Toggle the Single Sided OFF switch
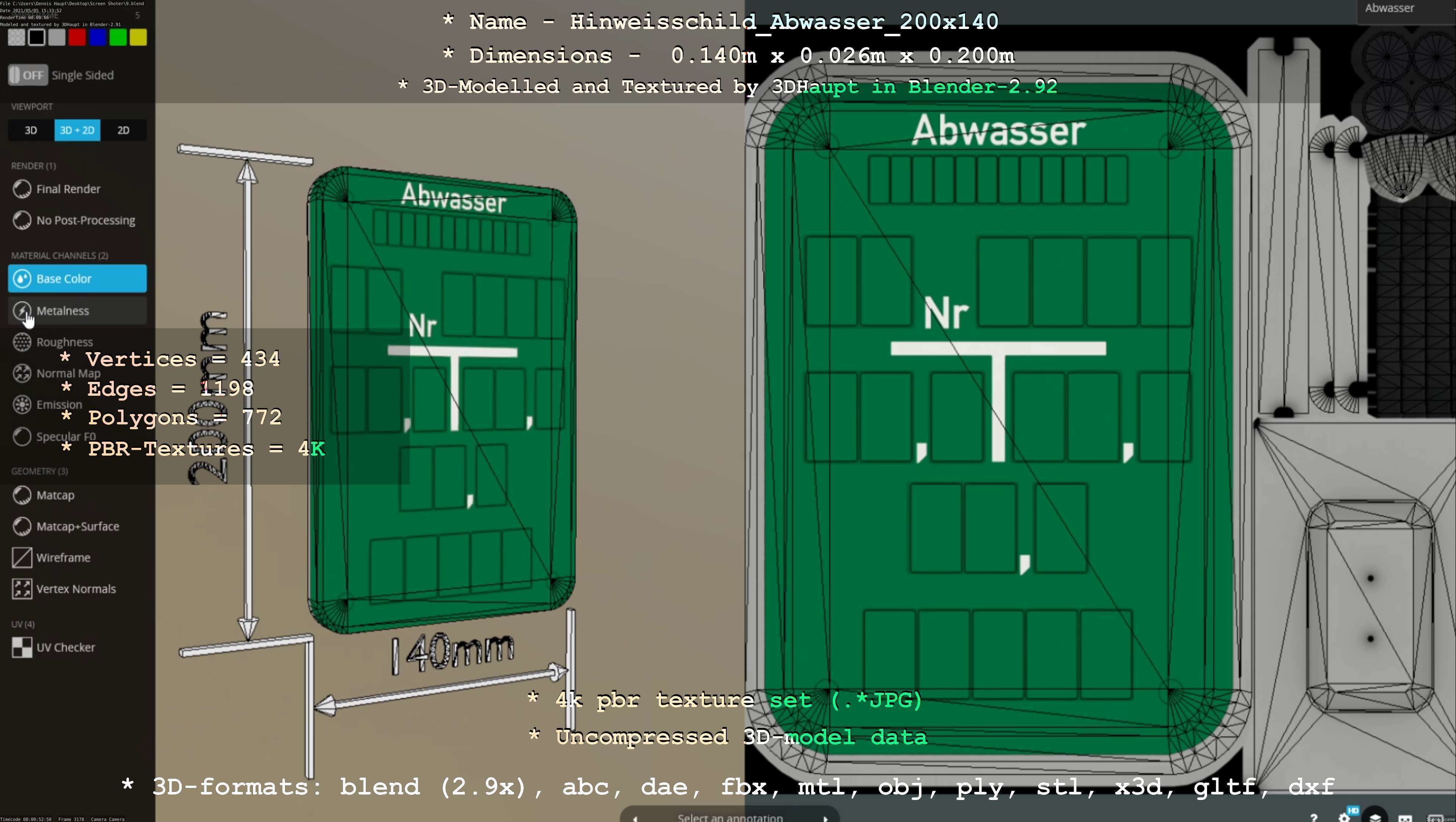1456x822 pixels. (x=27, y=75)
